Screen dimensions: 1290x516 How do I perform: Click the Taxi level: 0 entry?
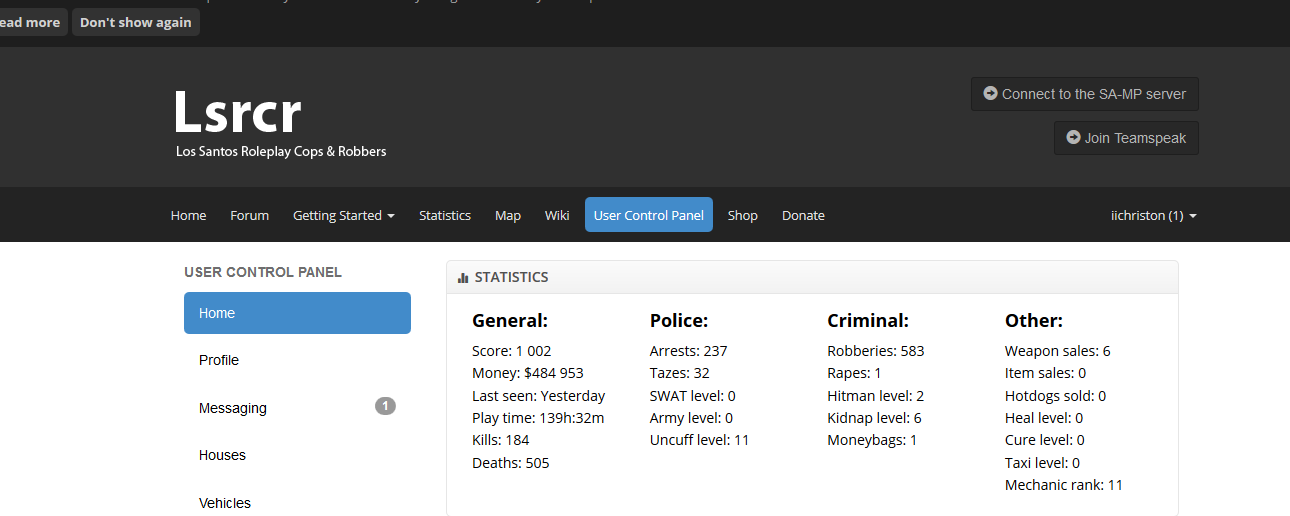(x=1043, y=463)
